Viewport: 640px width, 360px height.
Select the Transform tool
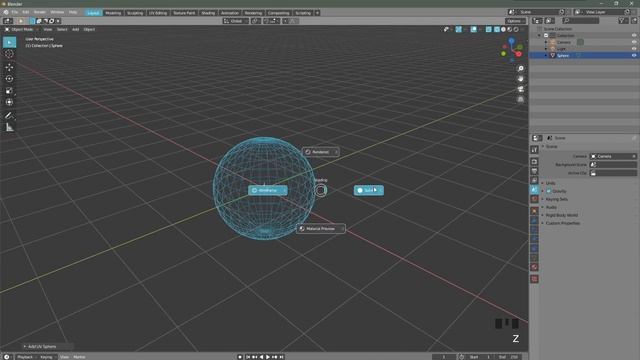click(9, 102)
